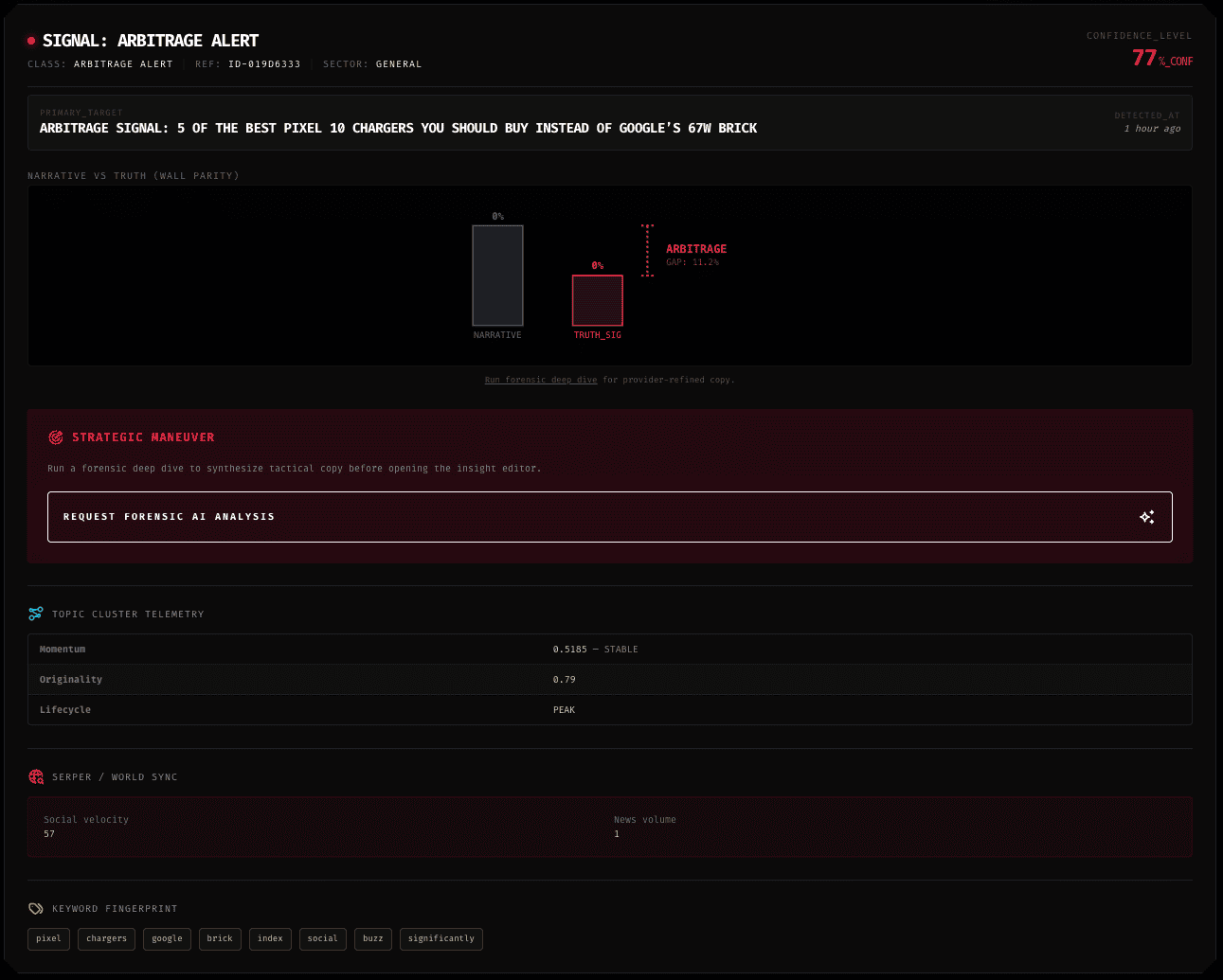This screenshot has width=1223, height=980.
Task: Click the 'STRATEGIC MANEUVER' section title
Action: coord(143,437)
